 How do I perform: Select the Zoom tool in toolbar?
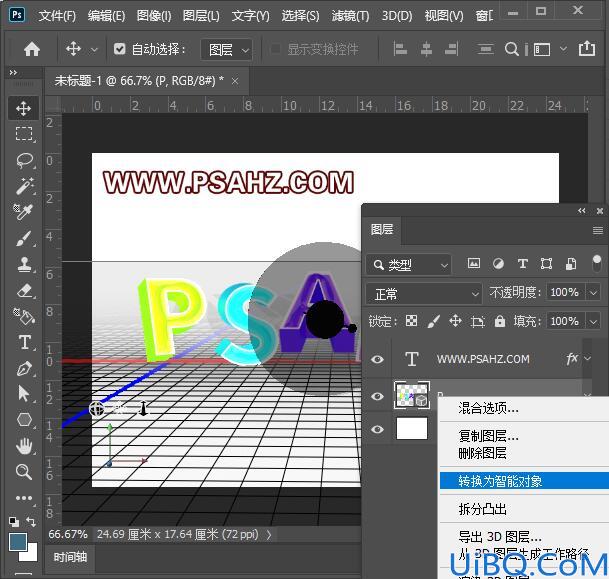pos(24,472)
